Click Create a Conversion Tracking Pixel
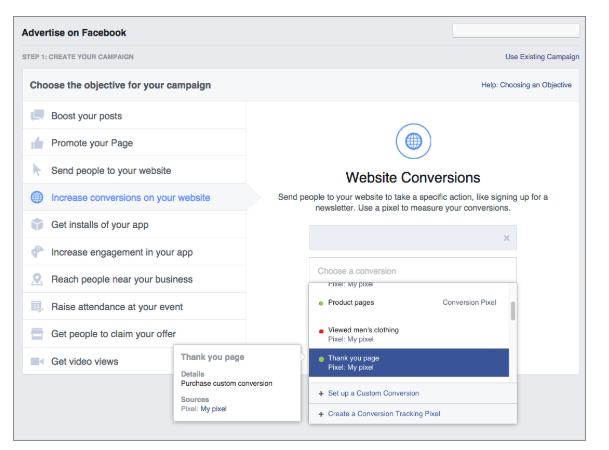Screen dimensions: 609x450 pos(384,414)
